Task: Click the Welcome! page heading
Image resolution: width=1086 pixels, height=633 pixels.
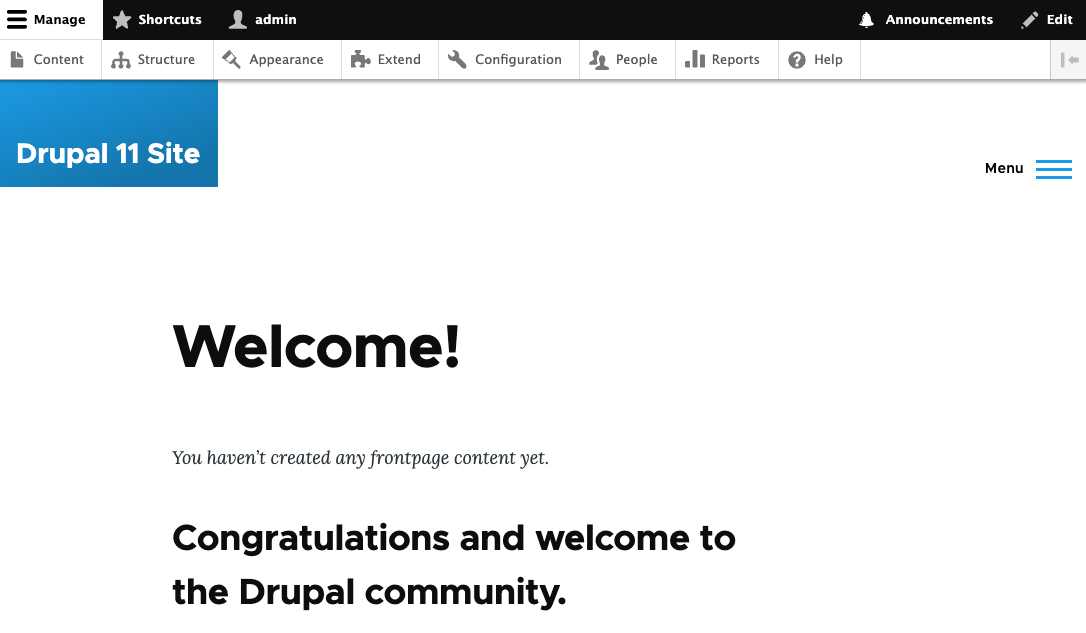Action: (x=316, y=346)
